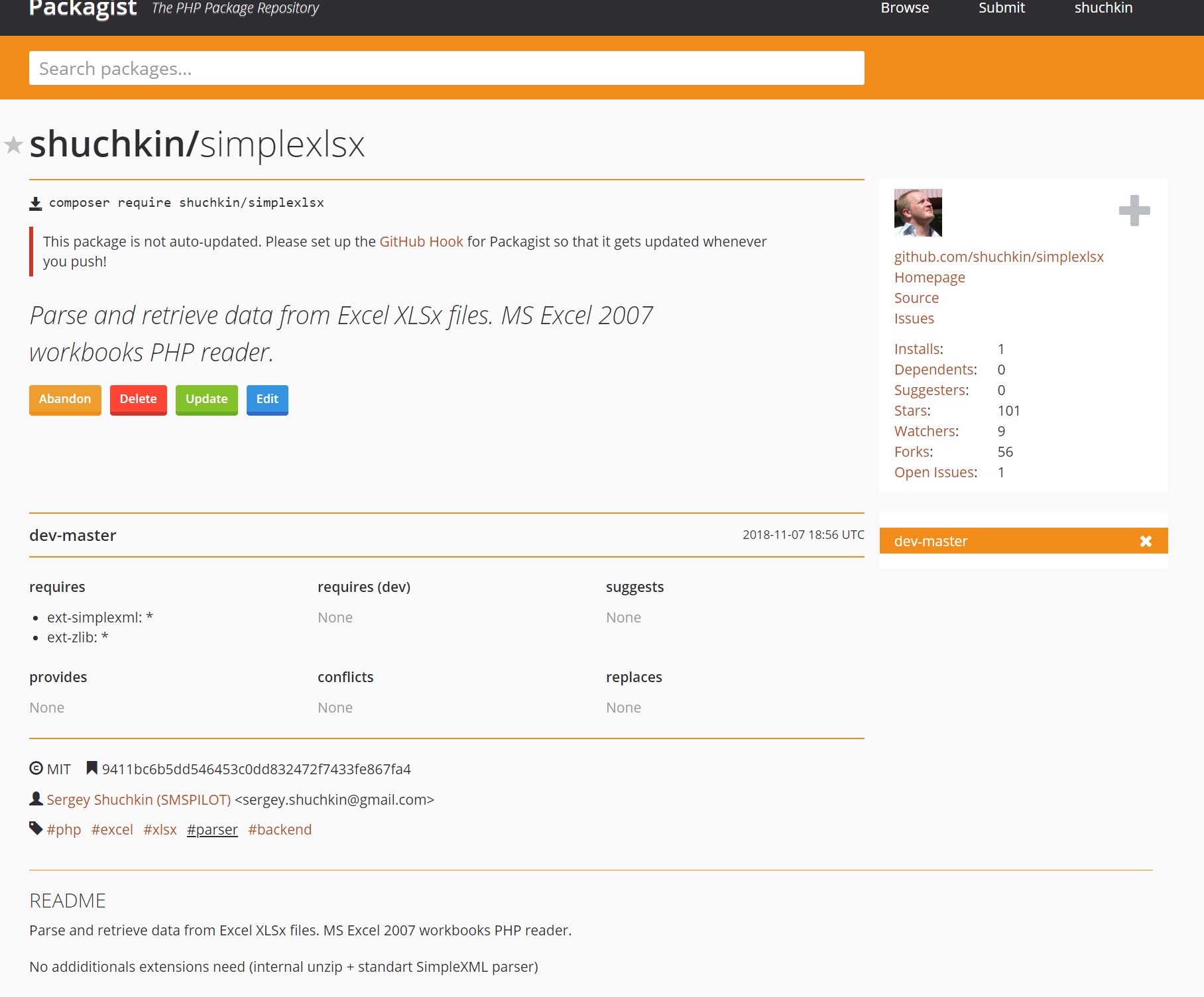Click the package title simplexlsx
The height and width of the screenshot is (997, 1204).
click(x=282, y=145)
